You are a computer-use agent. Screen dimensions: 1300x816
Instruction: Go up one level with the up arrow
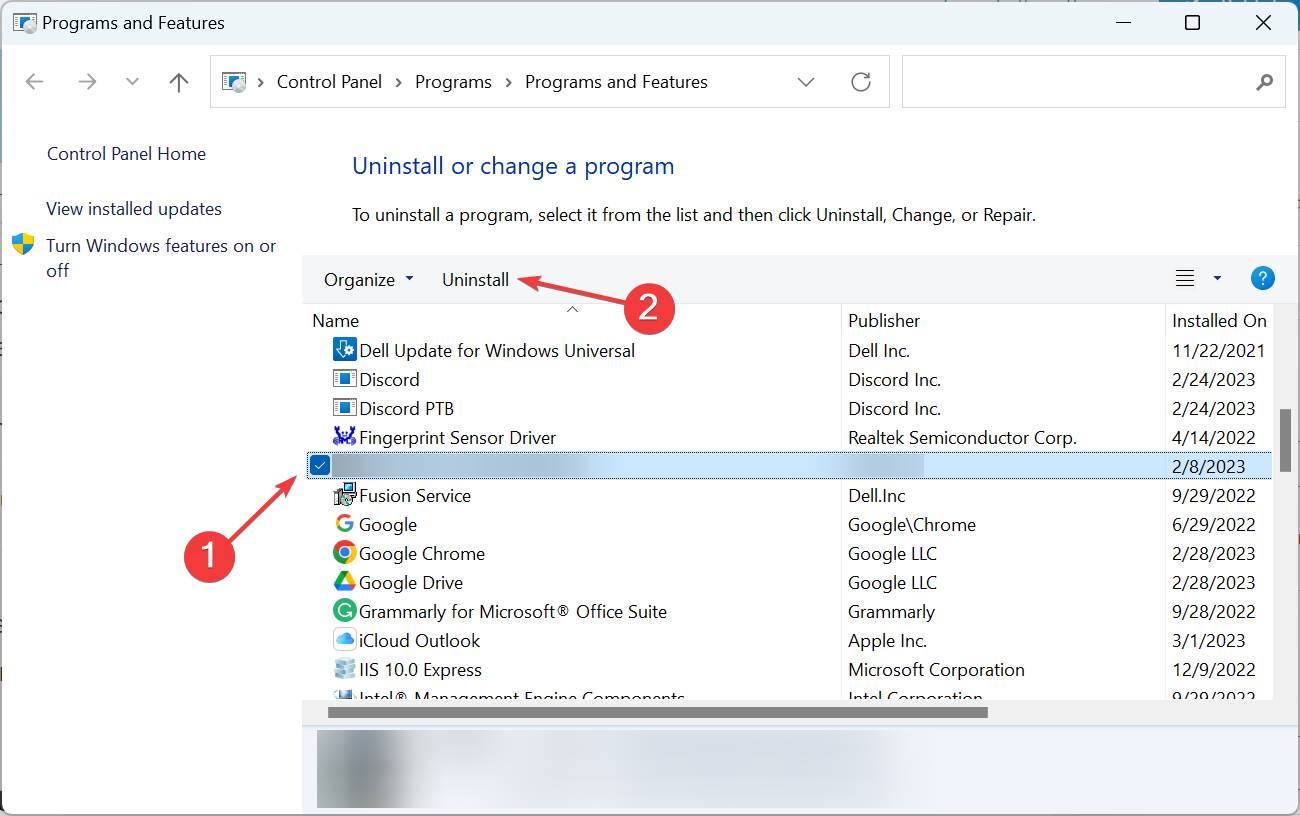pos(179,82)
